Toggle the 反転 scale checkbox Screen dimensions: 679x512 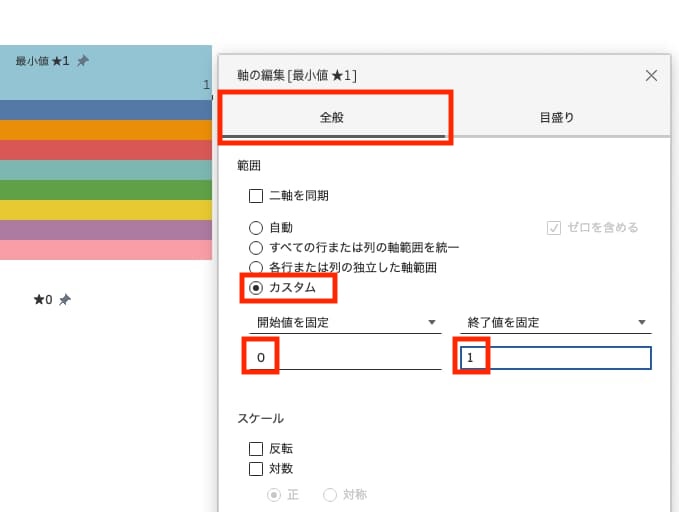(256, 449)
